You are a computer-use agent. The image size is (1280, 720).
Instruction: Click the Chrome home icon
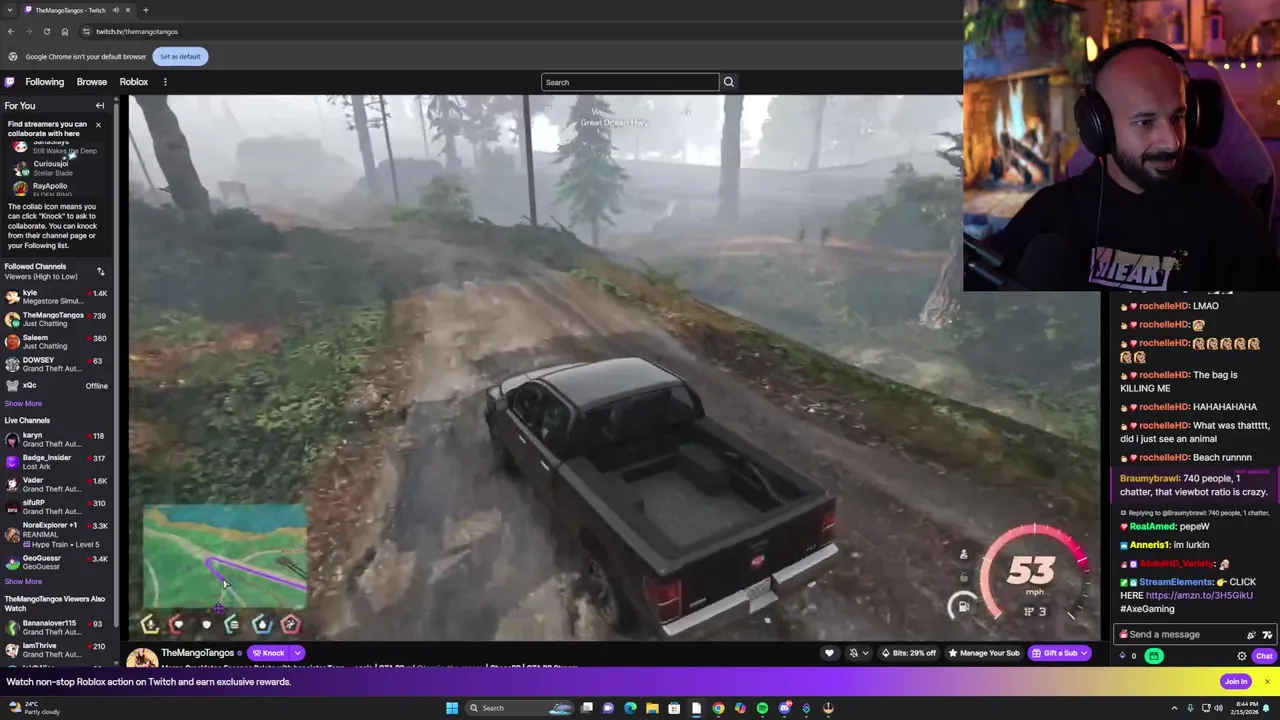click(x=65, y=32)
